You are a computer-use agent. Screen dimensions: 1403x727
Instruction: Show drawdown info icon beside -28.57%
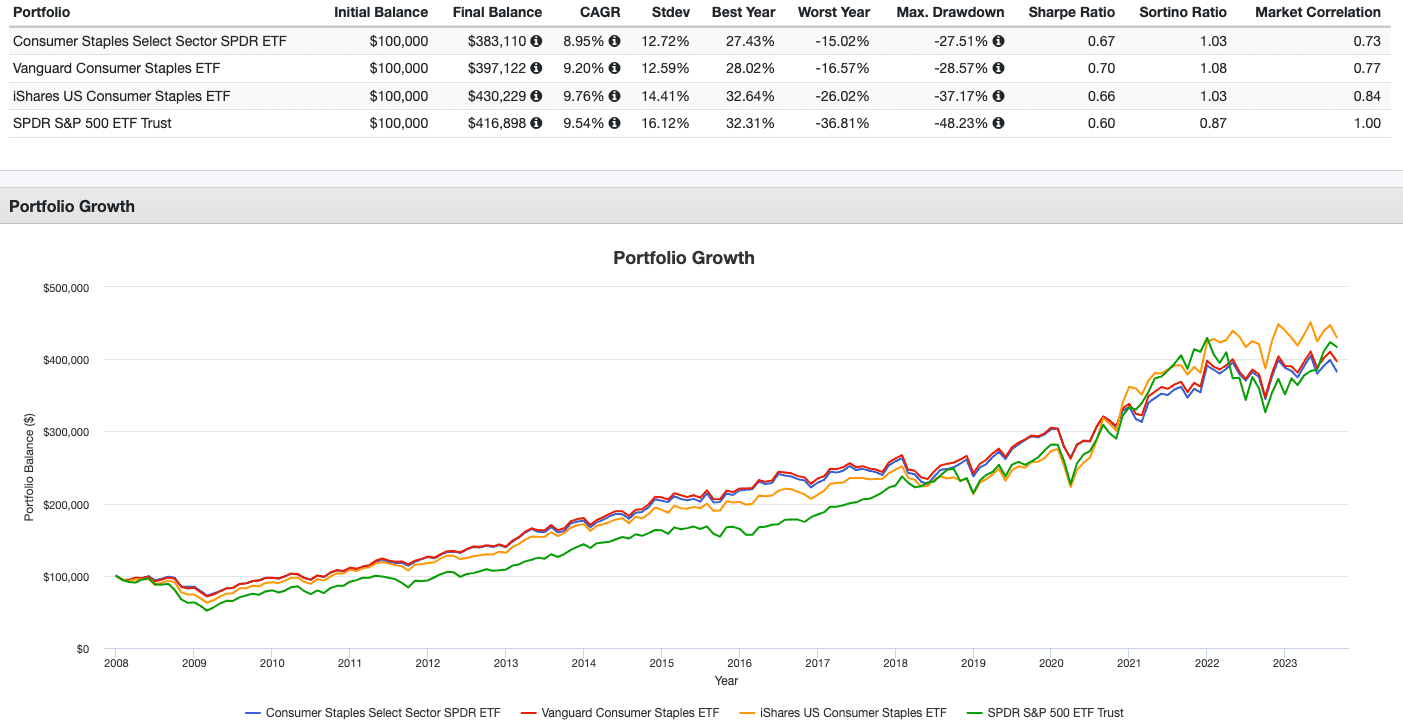[999, 68]
